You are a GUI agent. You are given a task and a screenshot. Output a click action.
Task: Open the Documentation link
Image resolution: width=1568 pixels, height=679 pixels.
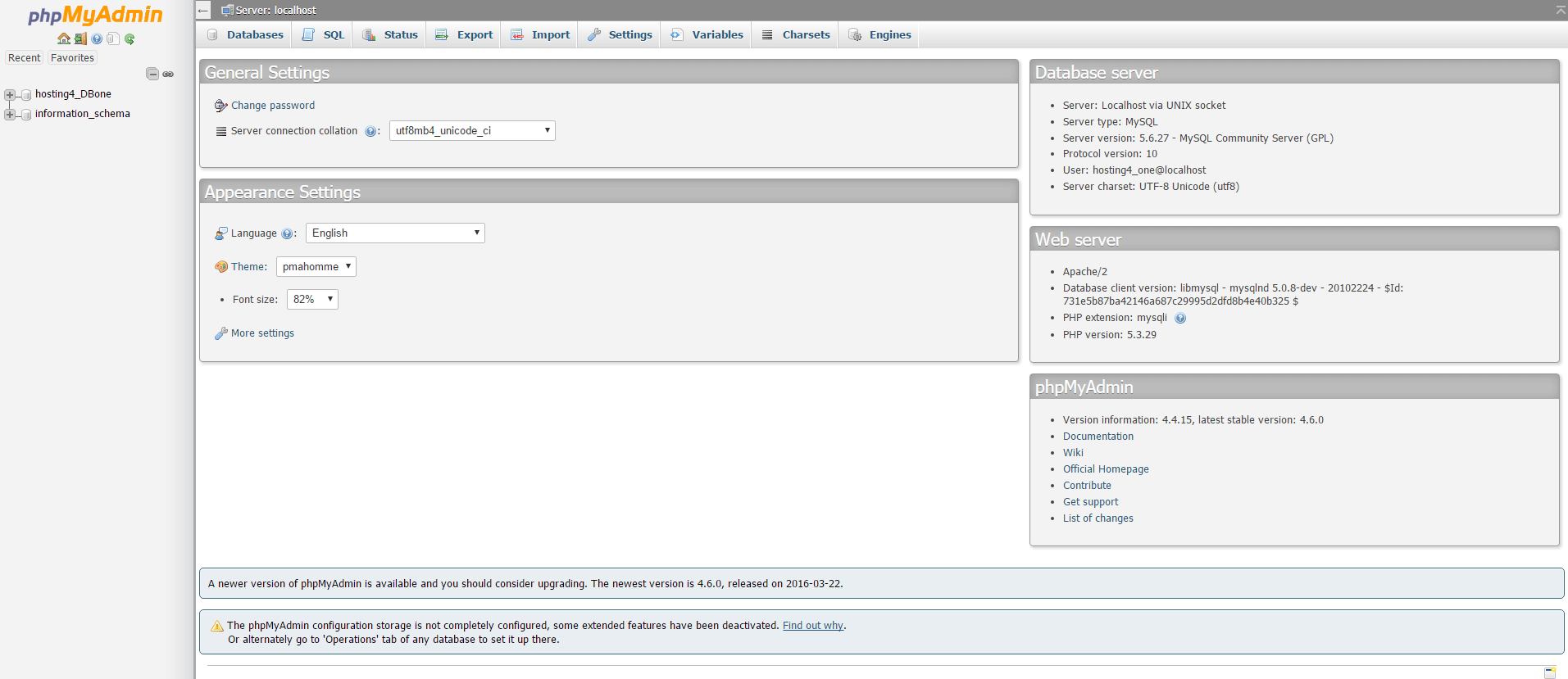pyautogui.click(x=1098, y=437)
